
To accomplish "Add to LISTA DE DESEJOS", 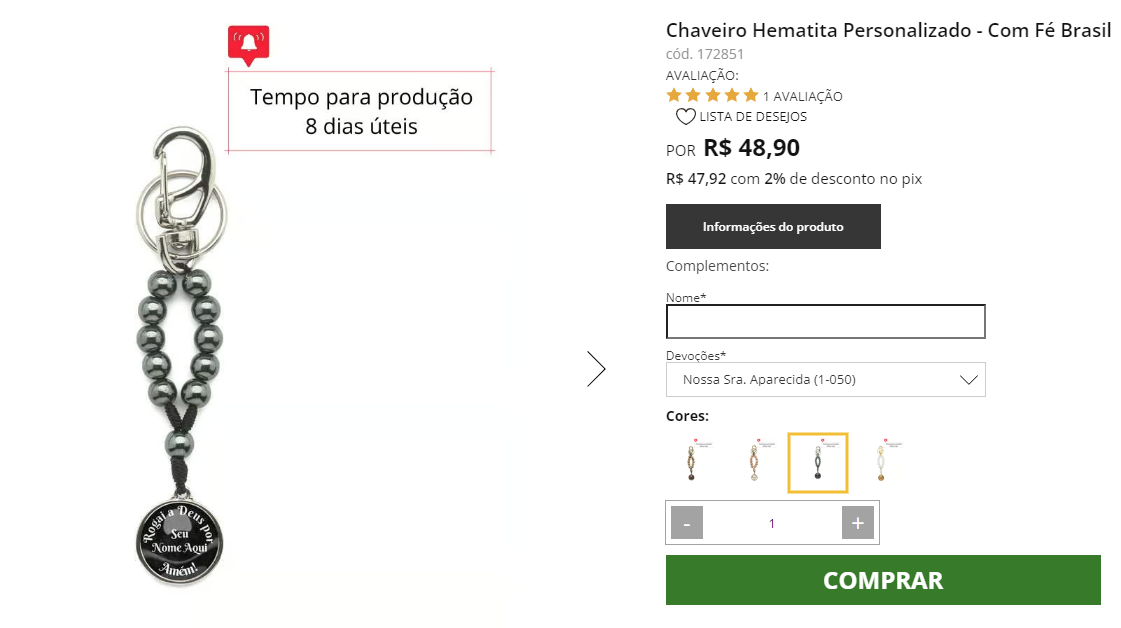I will [753, 117].
